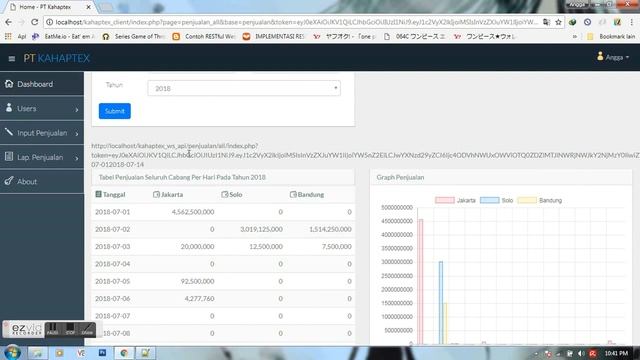Screen dimensions: 640x360
Task: Open Series Game of Thrones bookmark
Action: (x=133, y=36)
